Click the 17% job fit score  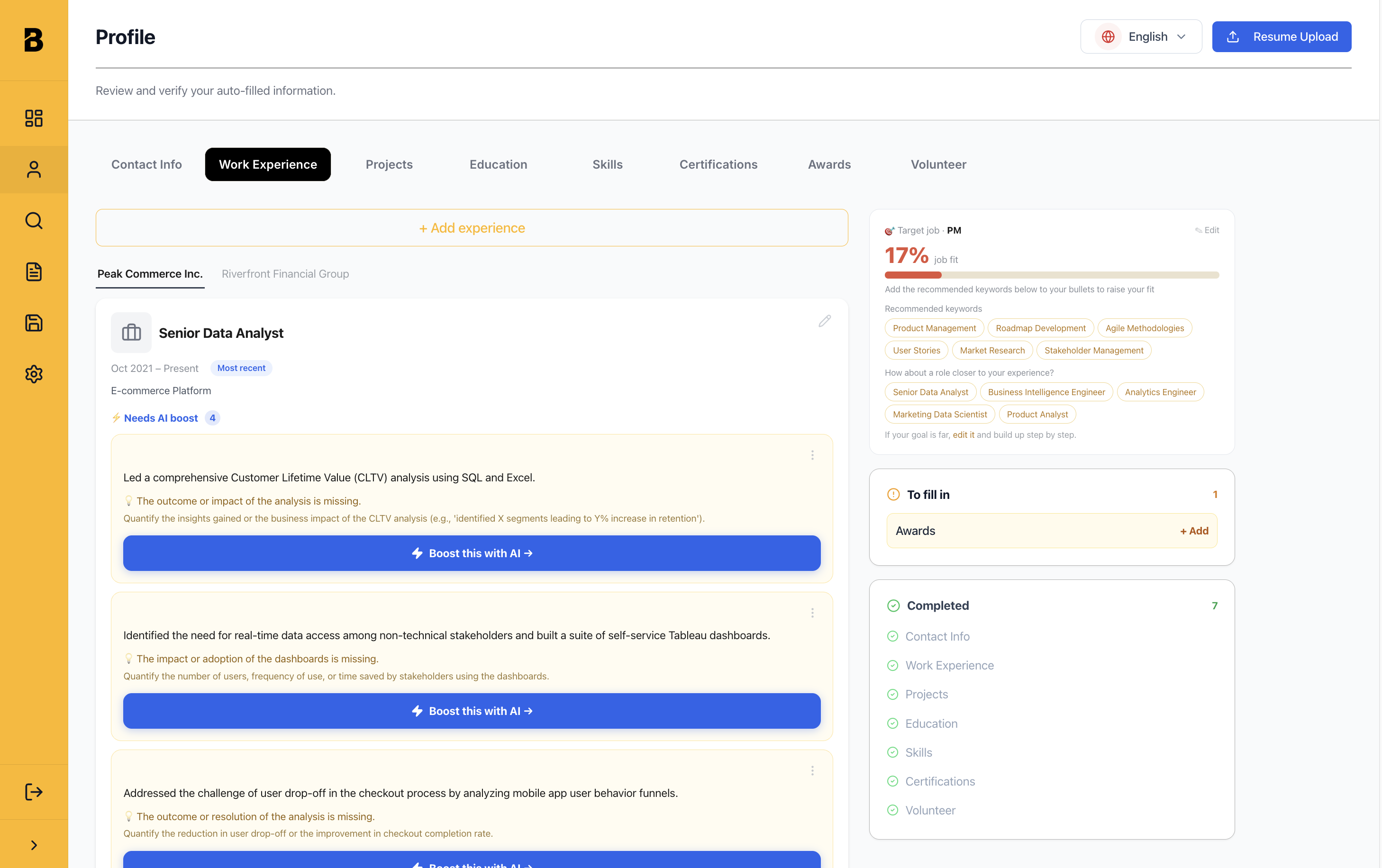coord(906,256)
